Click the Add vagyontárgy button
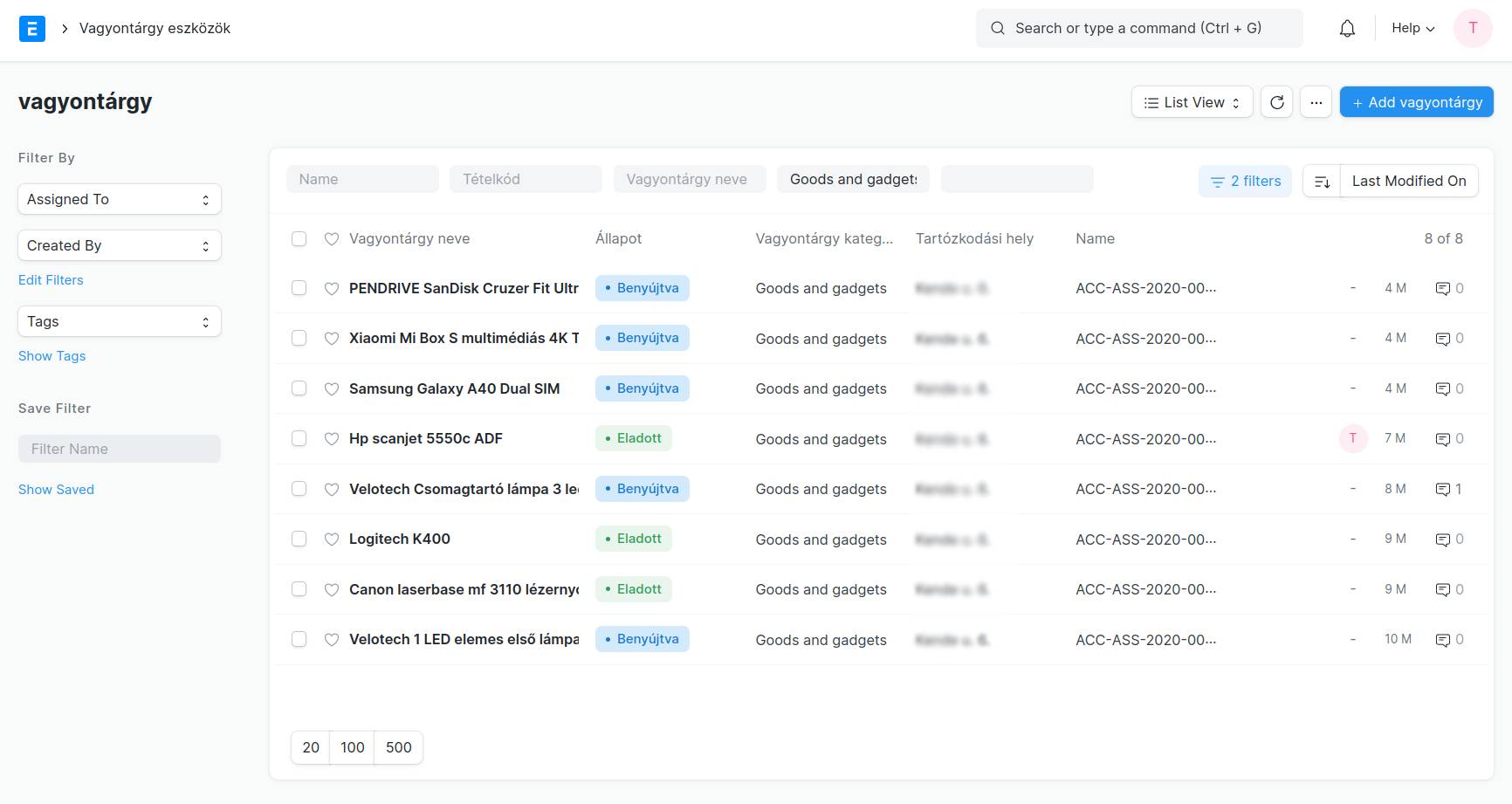 tap(1416, 102)
